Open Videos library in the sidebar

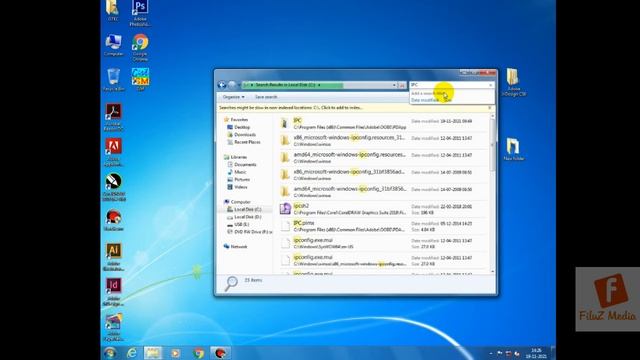(x=237, y=187)
